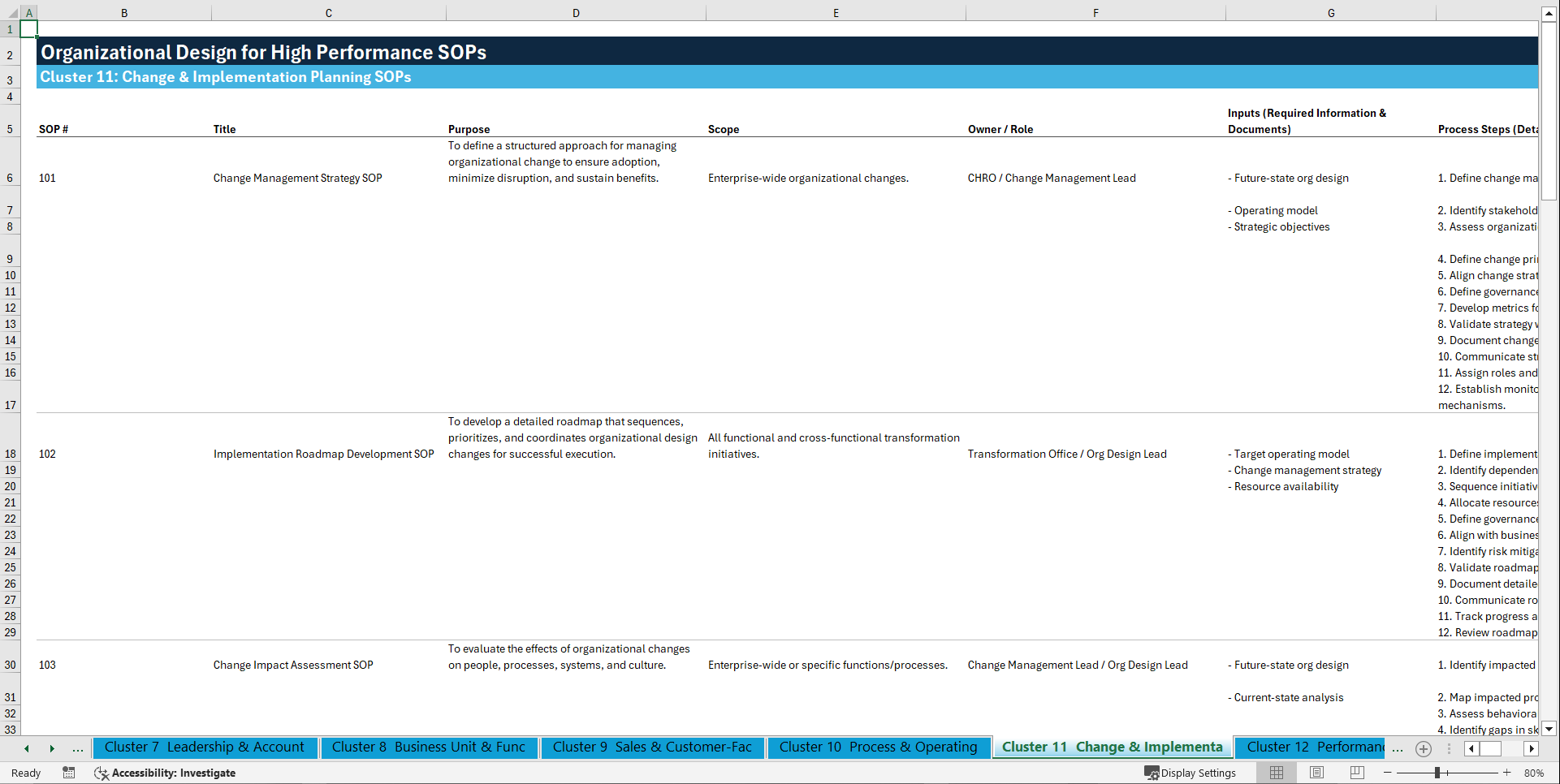Switch to Page Layout view
This screenshot has height=784, width=1560.
1316,773
